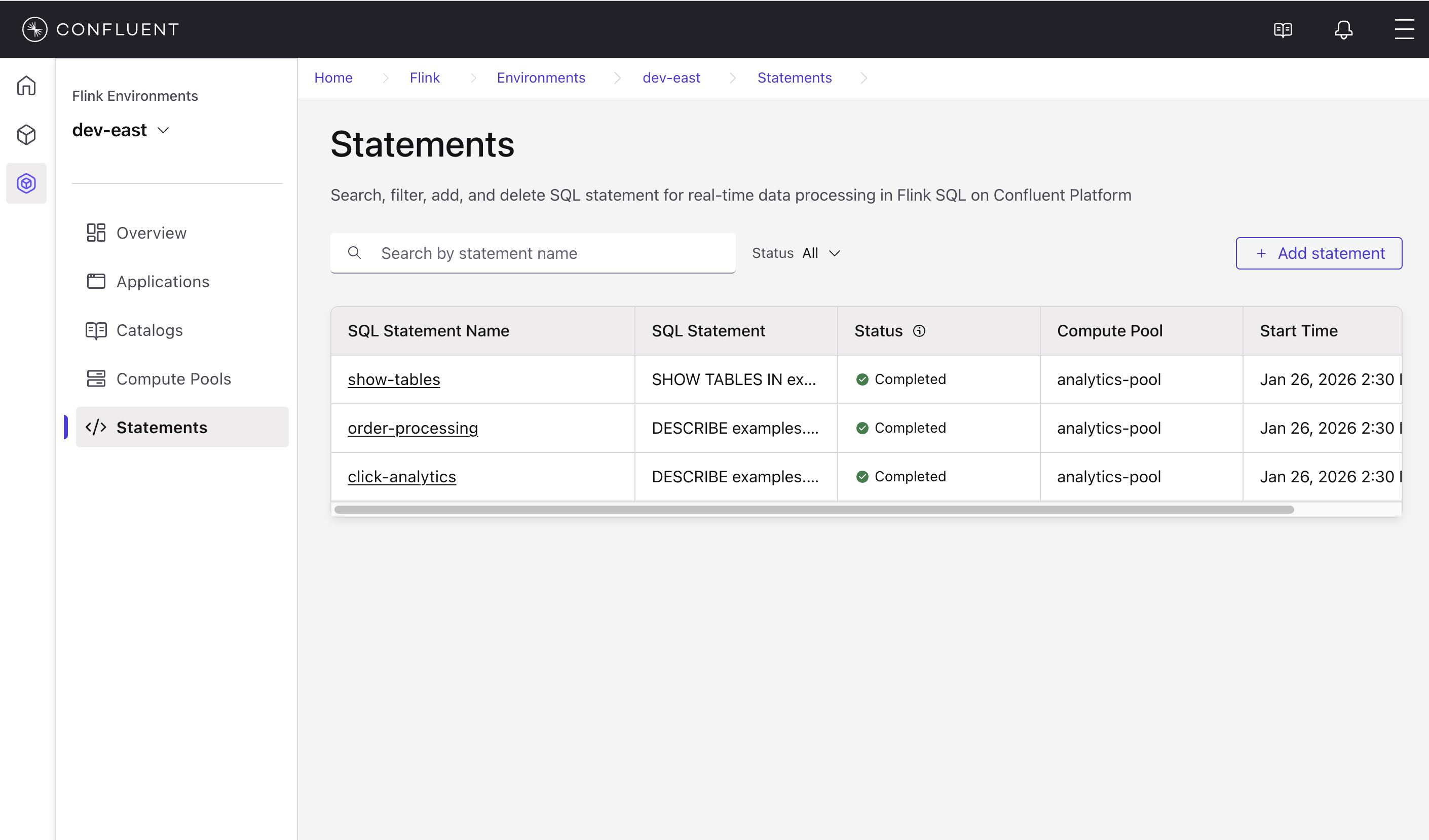Click chevron after Statements breadcrumb
The image size is (1429, 840).
863,78
